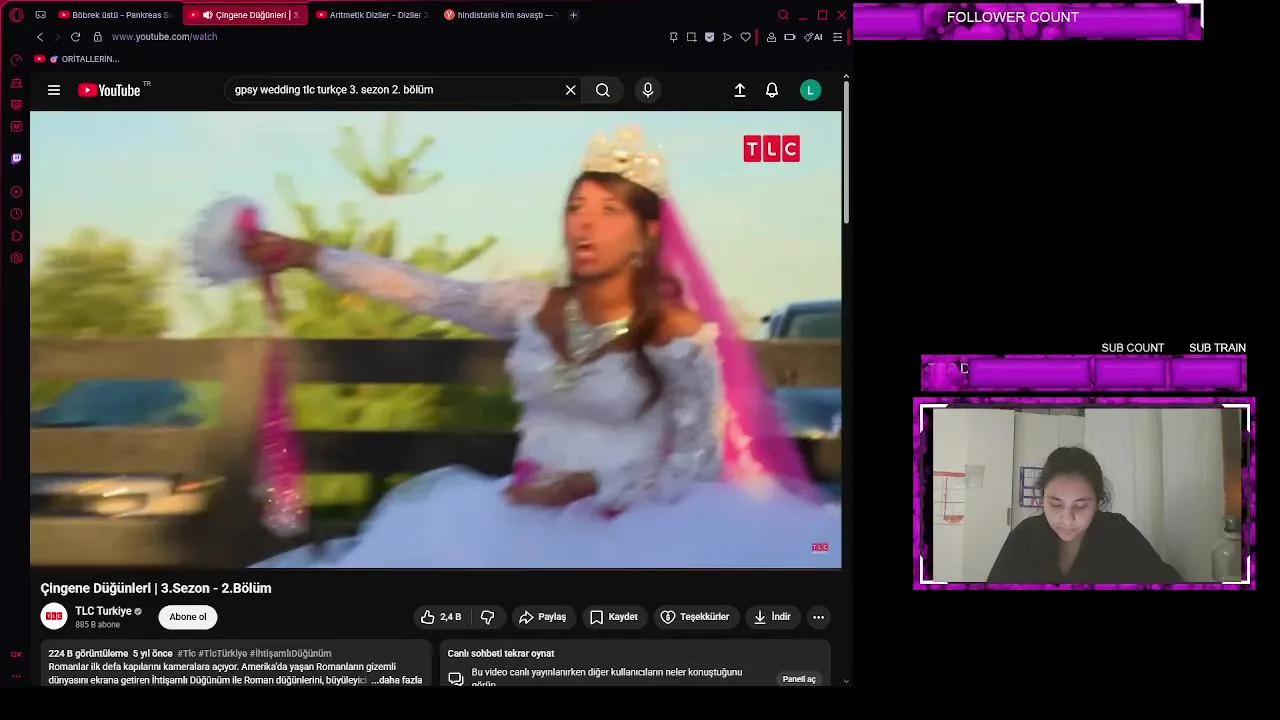The height and width of the screenshot is (720, 1280).
Task: Open the TLC Turkiye channel avatar
Action: [x=54, y=617]
